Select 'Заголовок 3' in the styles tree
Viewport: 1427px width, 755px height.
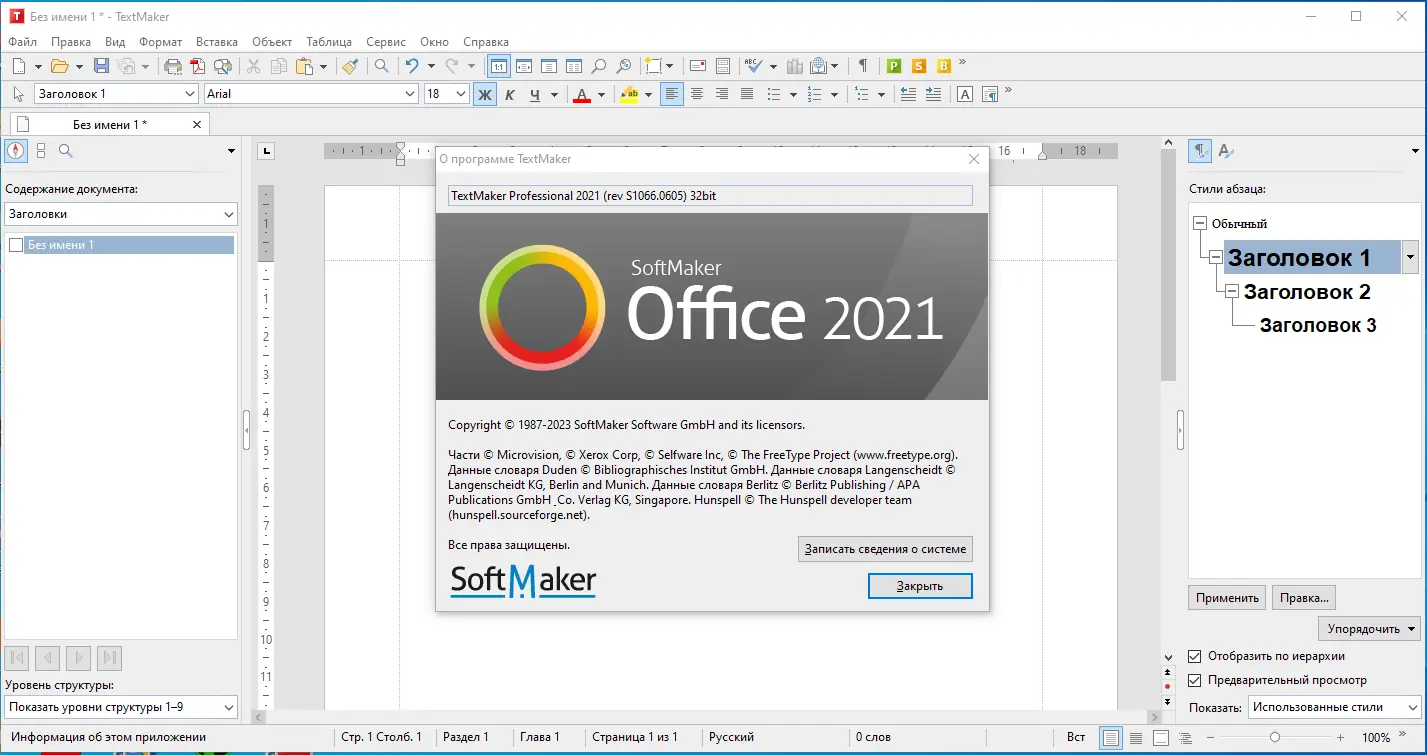click(x=1318, y=325)
